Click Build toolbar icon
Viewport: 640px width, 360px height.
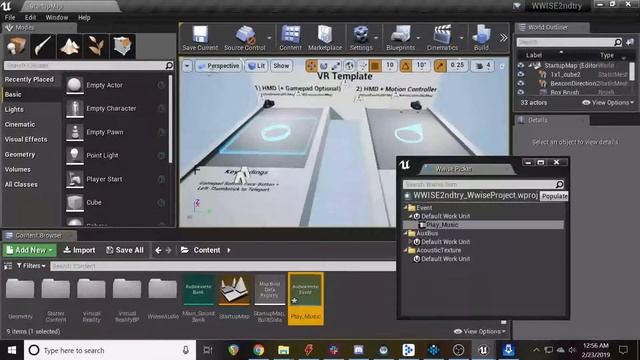481,38
